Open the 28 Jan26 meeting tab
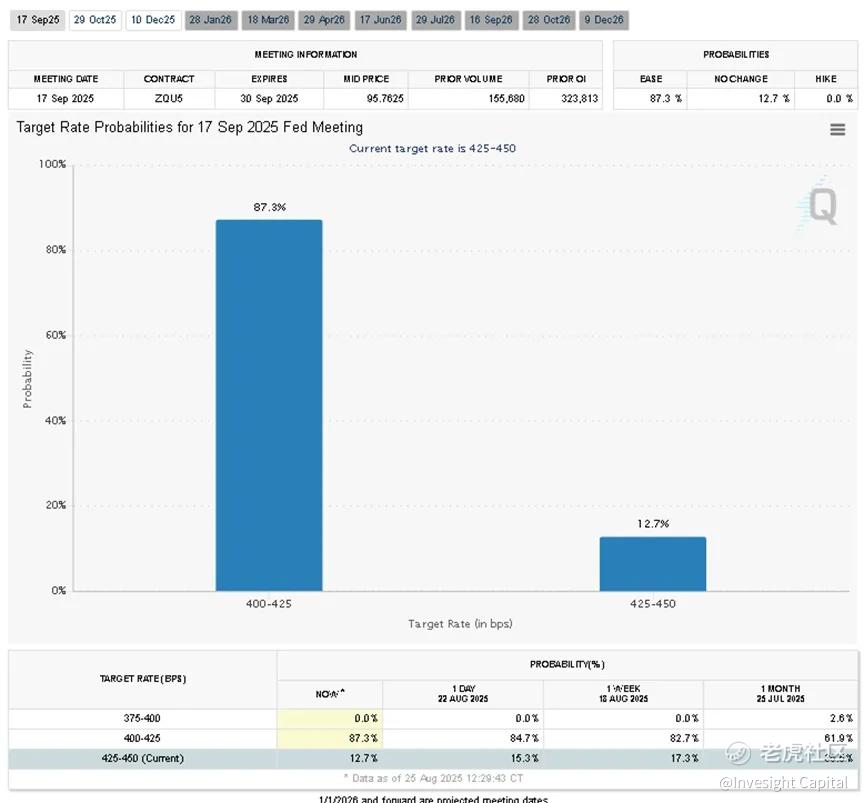Image resolution: width=864 pixels, height=803 pixels. (x=211, y=20)
